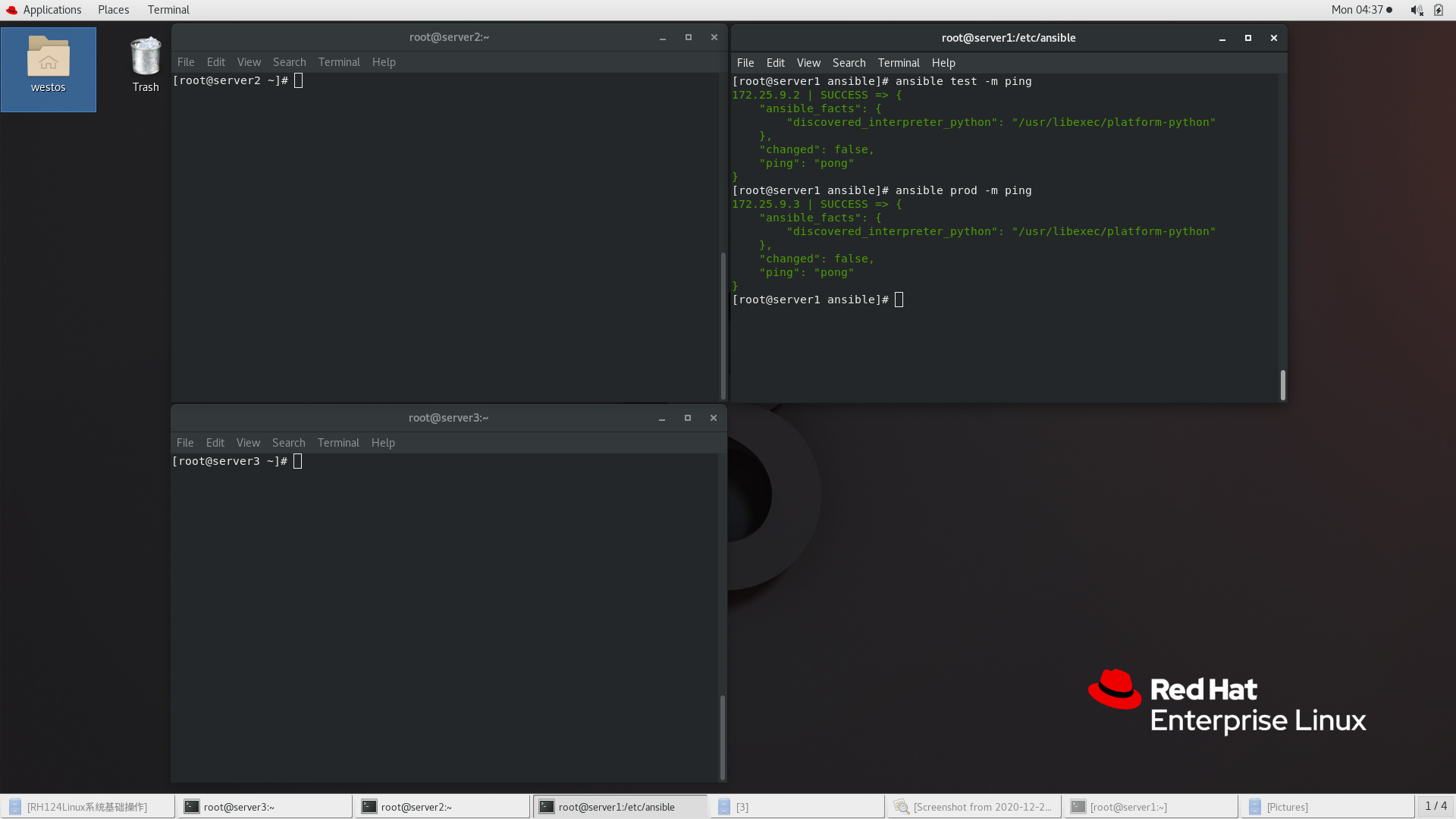Click the Red Hat logo beside Applications
Image resolution: width=1456 pixels, height=819 pixels.
point(11,10)
